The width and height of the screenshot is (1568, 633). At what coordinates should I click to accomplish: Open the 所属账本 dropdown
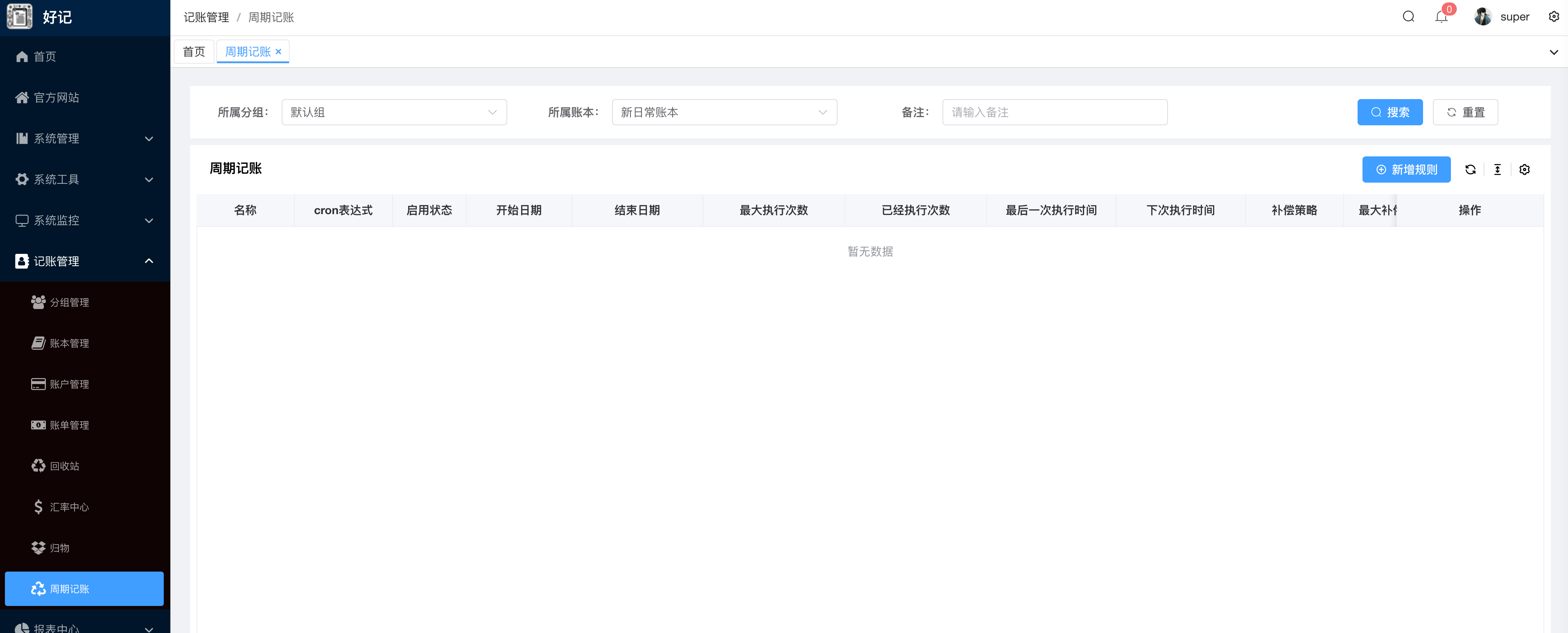[x=724, y=112]
